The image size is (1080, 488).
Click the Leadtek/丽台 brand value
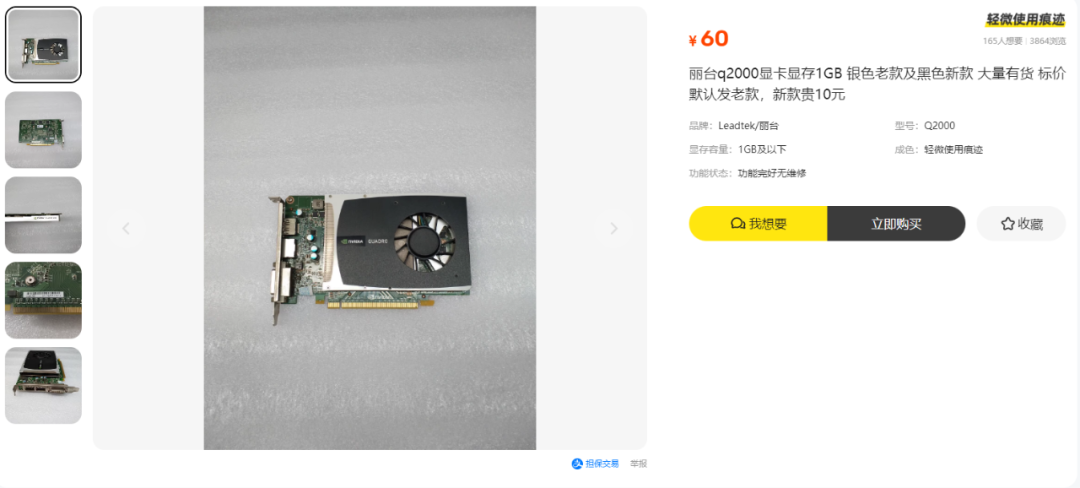(x=749, y=126)
